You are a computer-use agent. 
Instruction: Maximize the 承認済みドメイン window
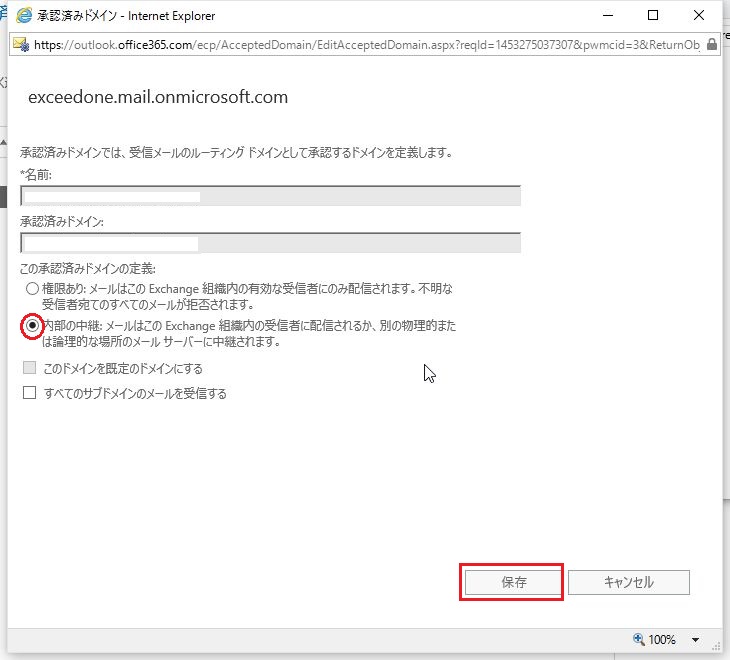[653, 16]
